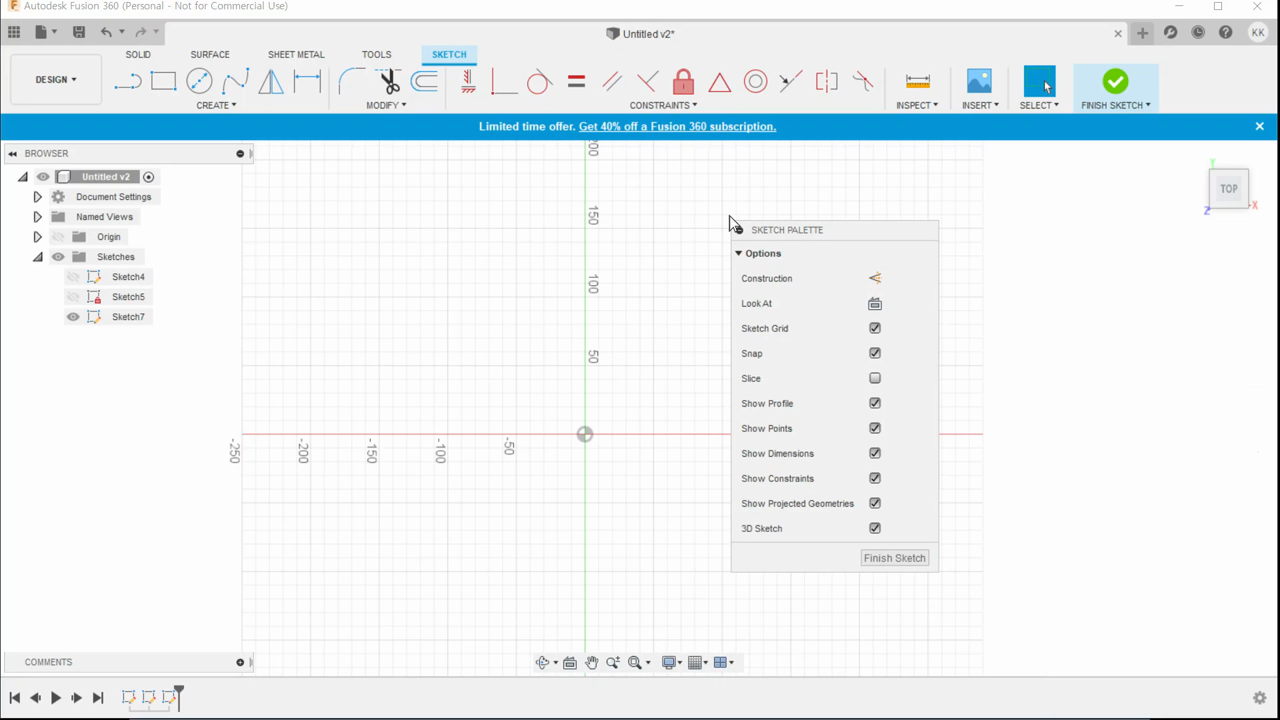Open the INSERT dropdown menu
This screenshot has width=1280, height=720.
click(x=980, y=105)
